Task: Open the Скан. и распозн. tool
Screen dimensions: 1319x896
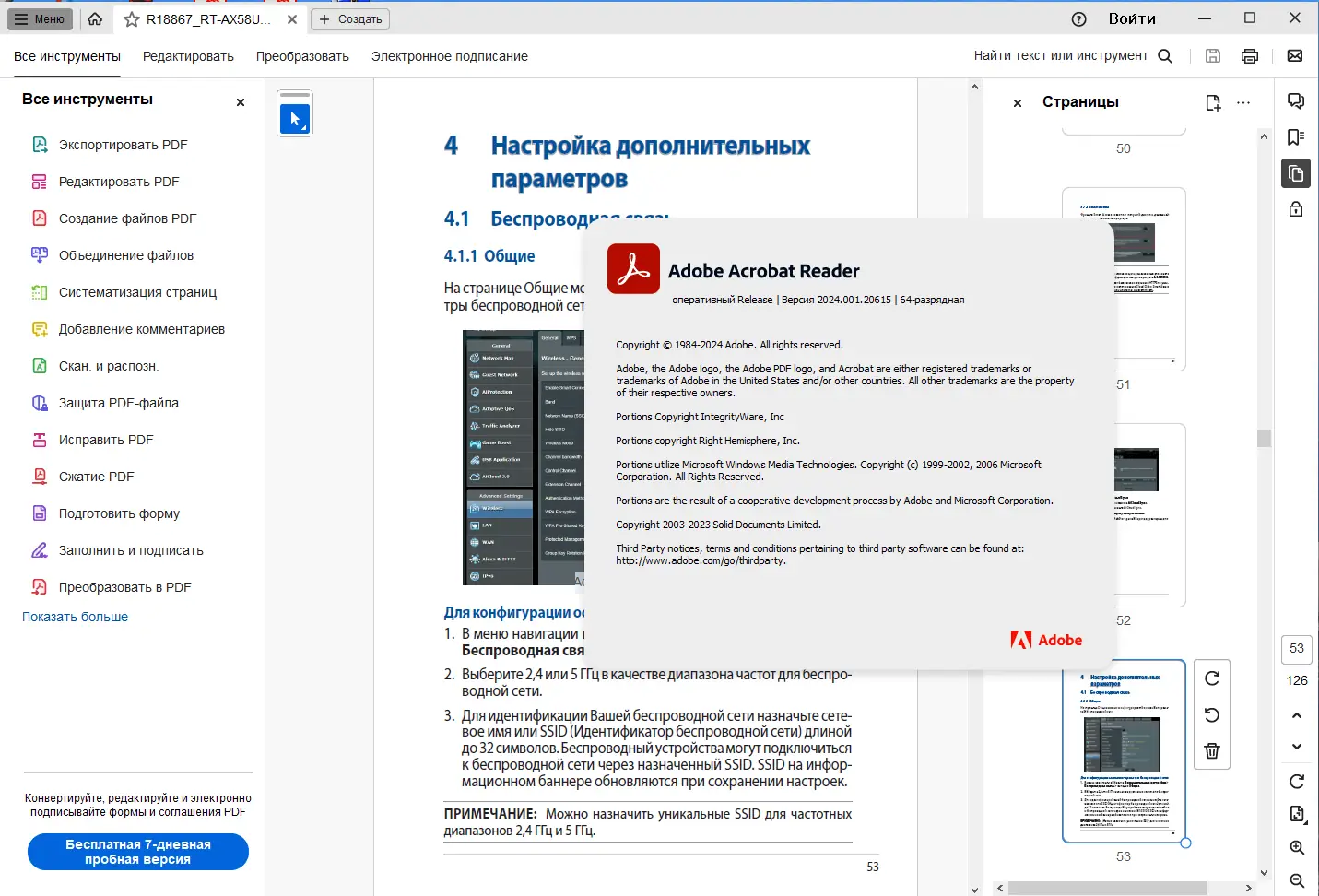Action: click(x=109, y=366)
